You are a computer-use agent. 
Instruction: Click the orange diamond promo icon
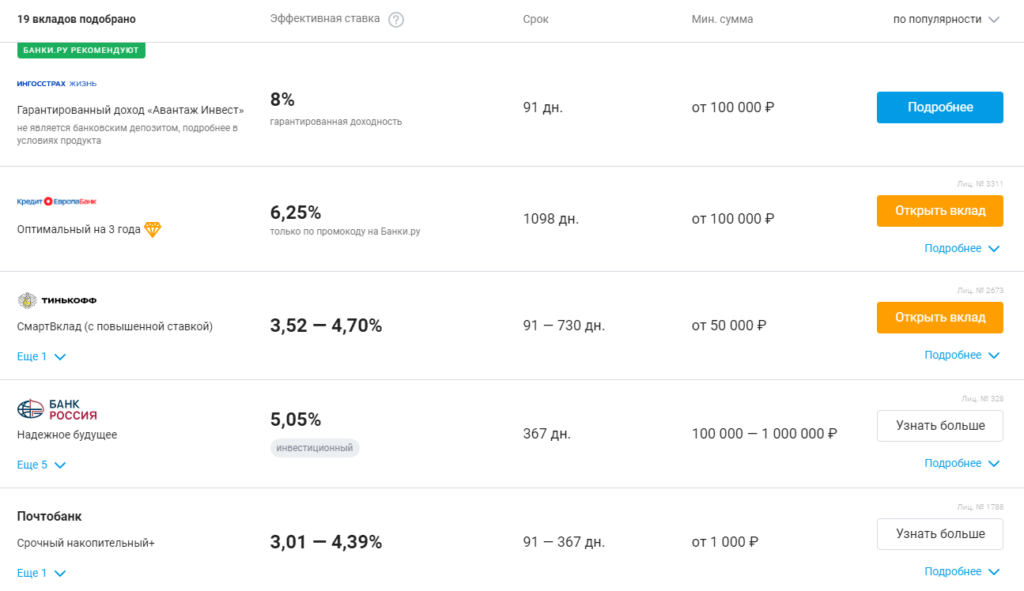pyautogui.click(x=152, y=229)
